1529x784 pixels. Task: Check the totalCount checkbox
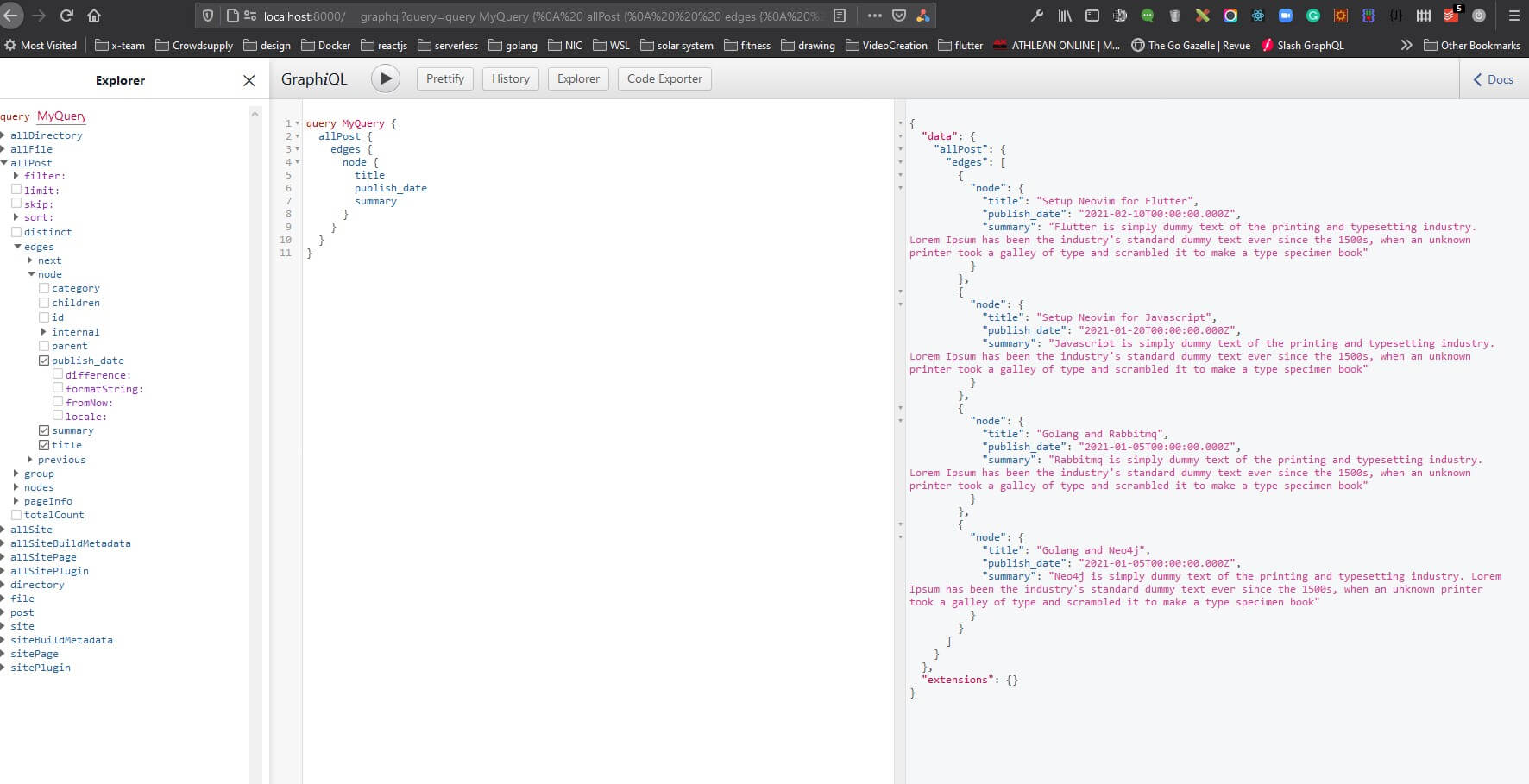17,514
